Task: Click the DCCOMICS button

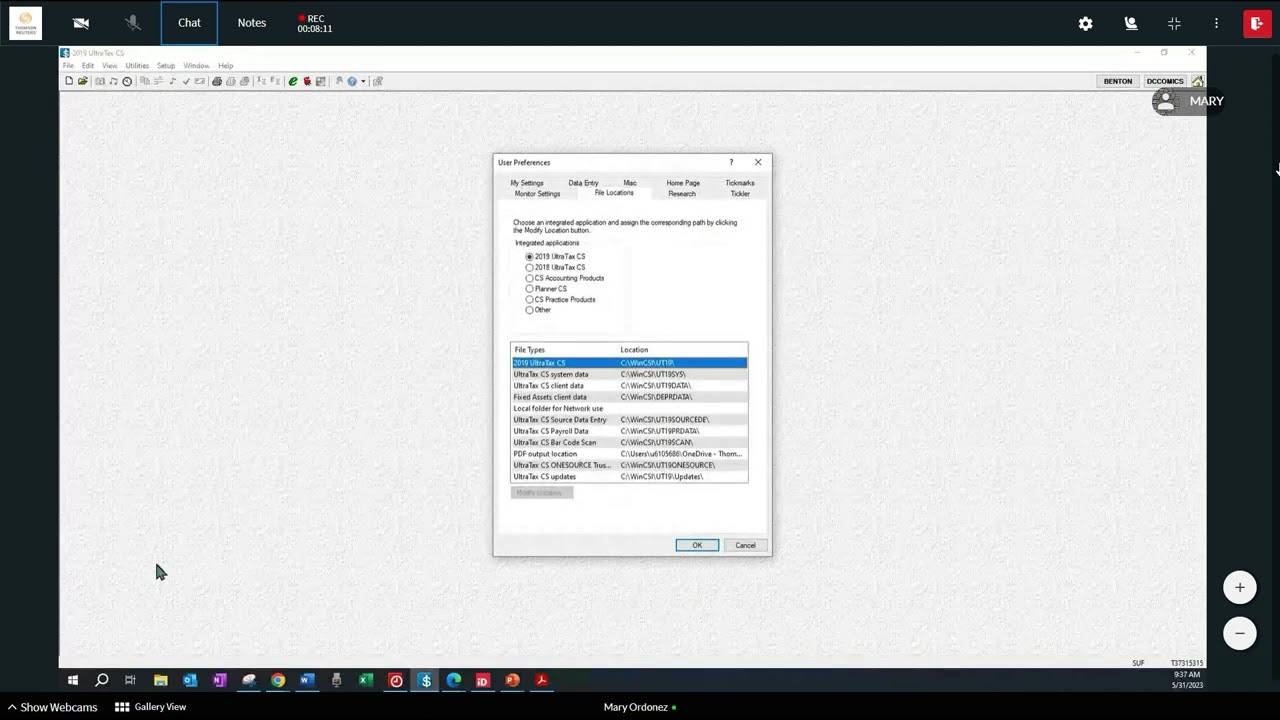Action: point(1165,81)
